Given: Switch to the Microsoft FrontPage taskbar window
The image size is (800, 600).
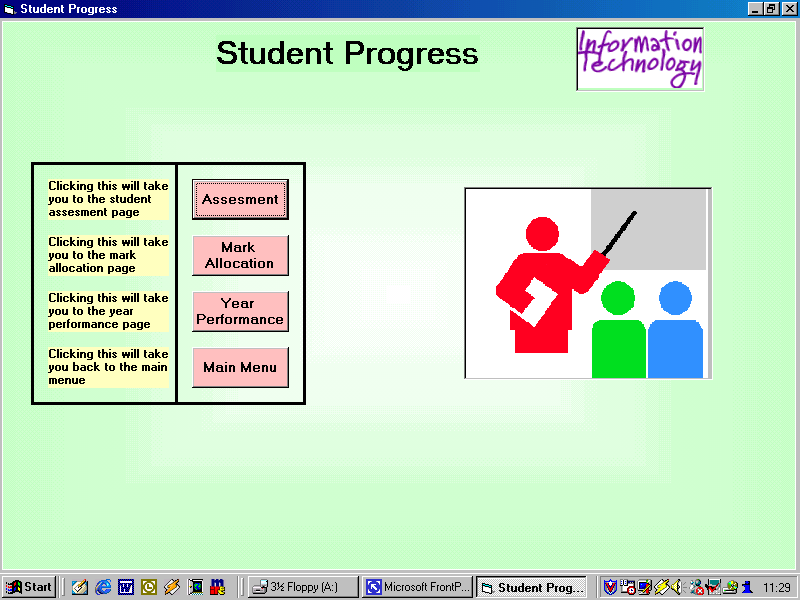Looking at the screenshot, I should pyautogui.click(x=417, y=587).
